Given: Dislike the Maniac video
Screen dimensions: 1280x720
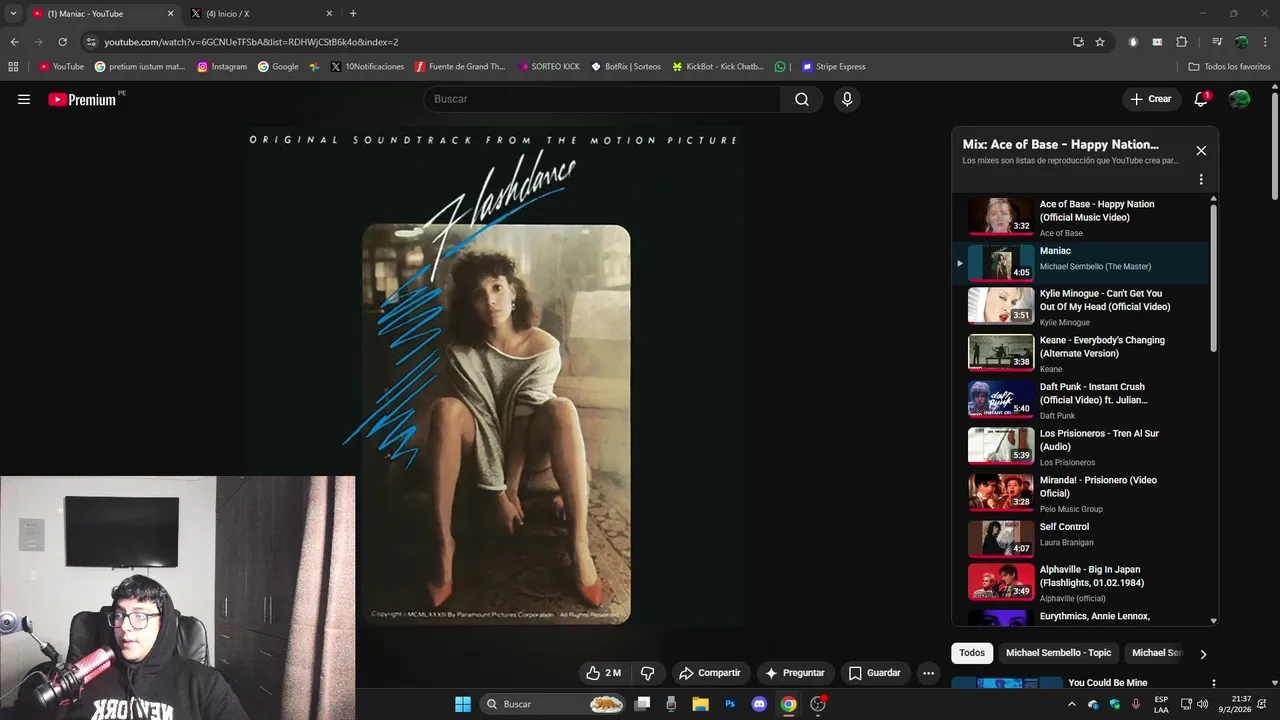Looking at the screenshot, I should (x=647, y=673).
